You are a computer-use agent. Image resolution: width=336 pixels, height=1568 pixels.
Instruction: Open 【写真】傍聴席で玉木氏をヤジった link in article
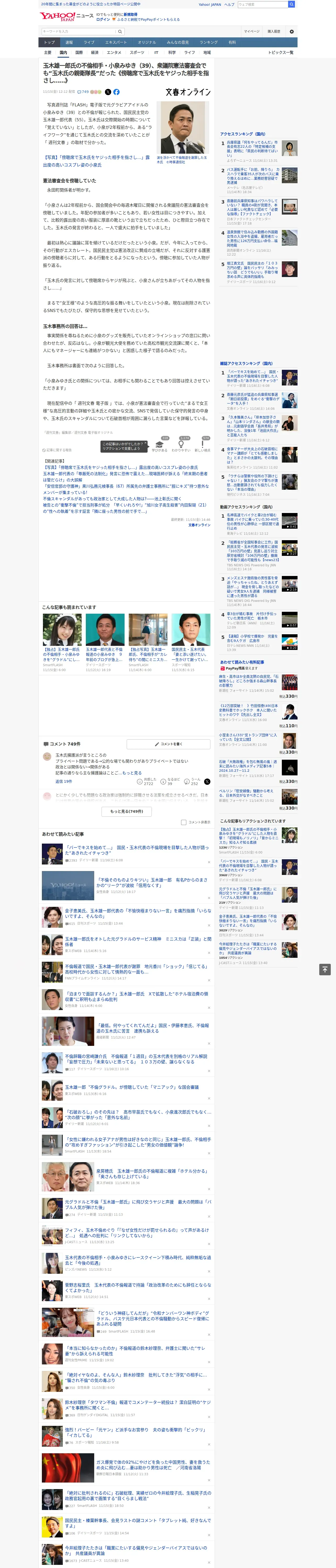[x=96, y=161]
